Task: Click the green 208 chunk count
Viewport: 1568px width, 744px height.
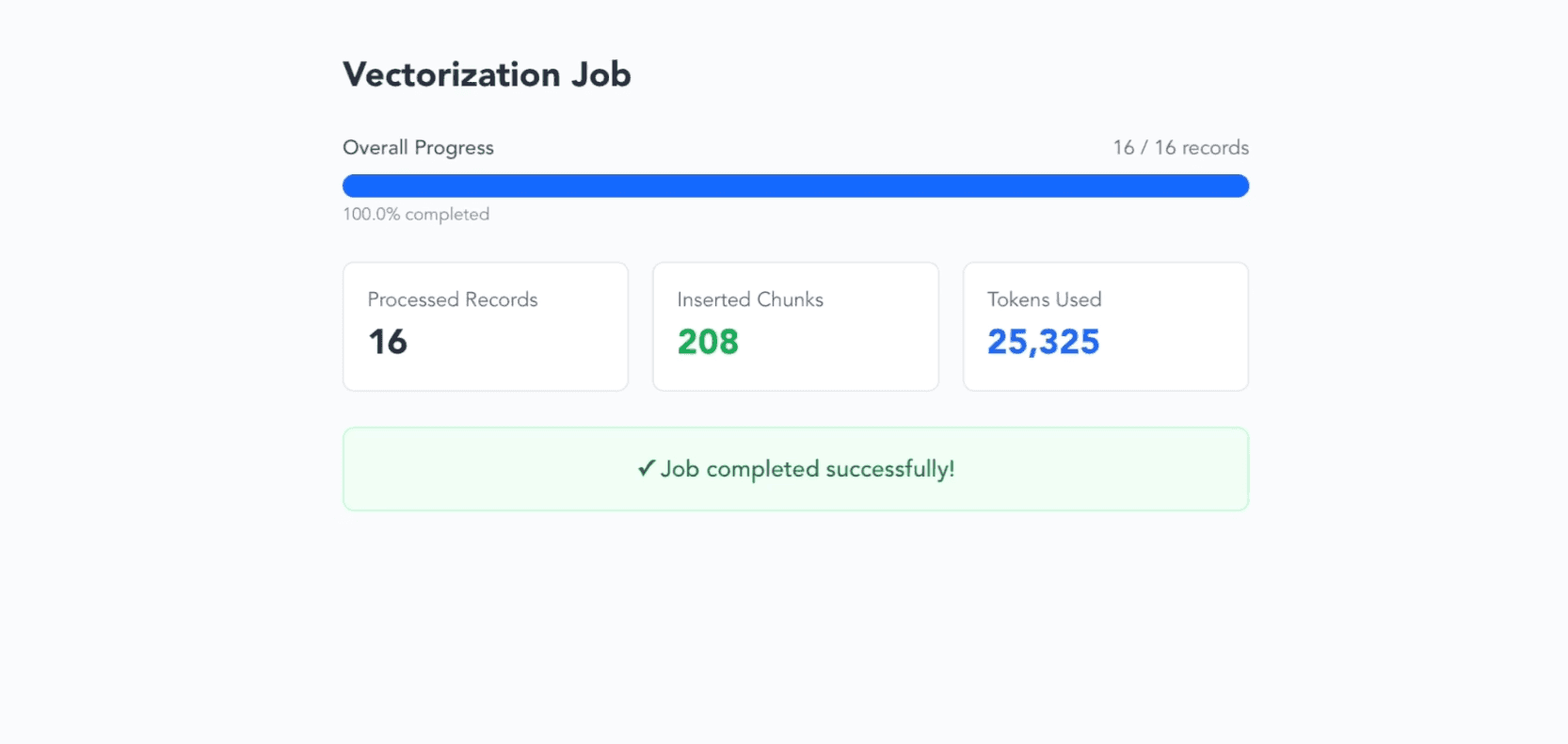Action: tap(708, 342)
